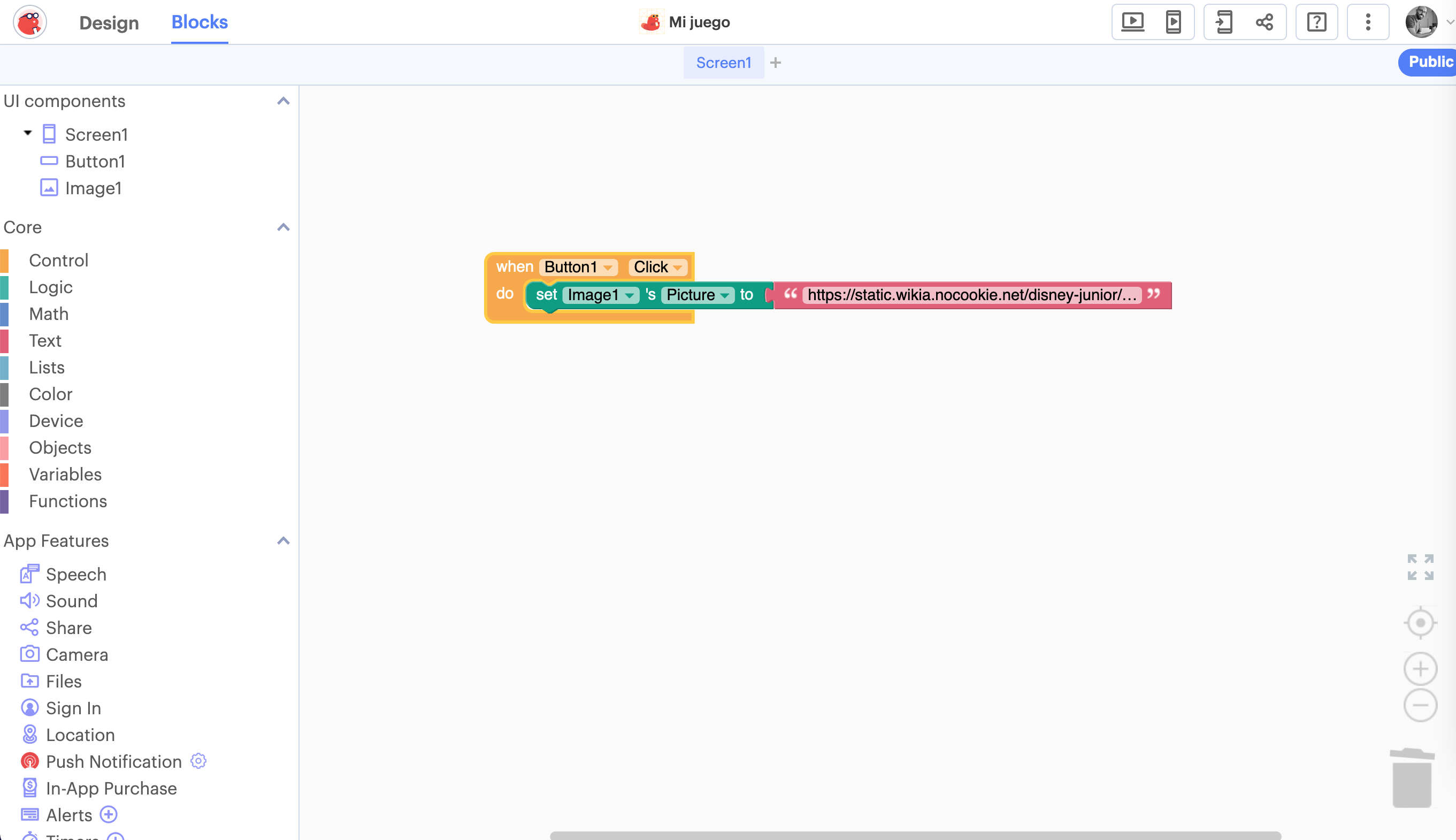
Task: Toggle fullscreen workspace arrows icon
Action: tap(1420, 568)
